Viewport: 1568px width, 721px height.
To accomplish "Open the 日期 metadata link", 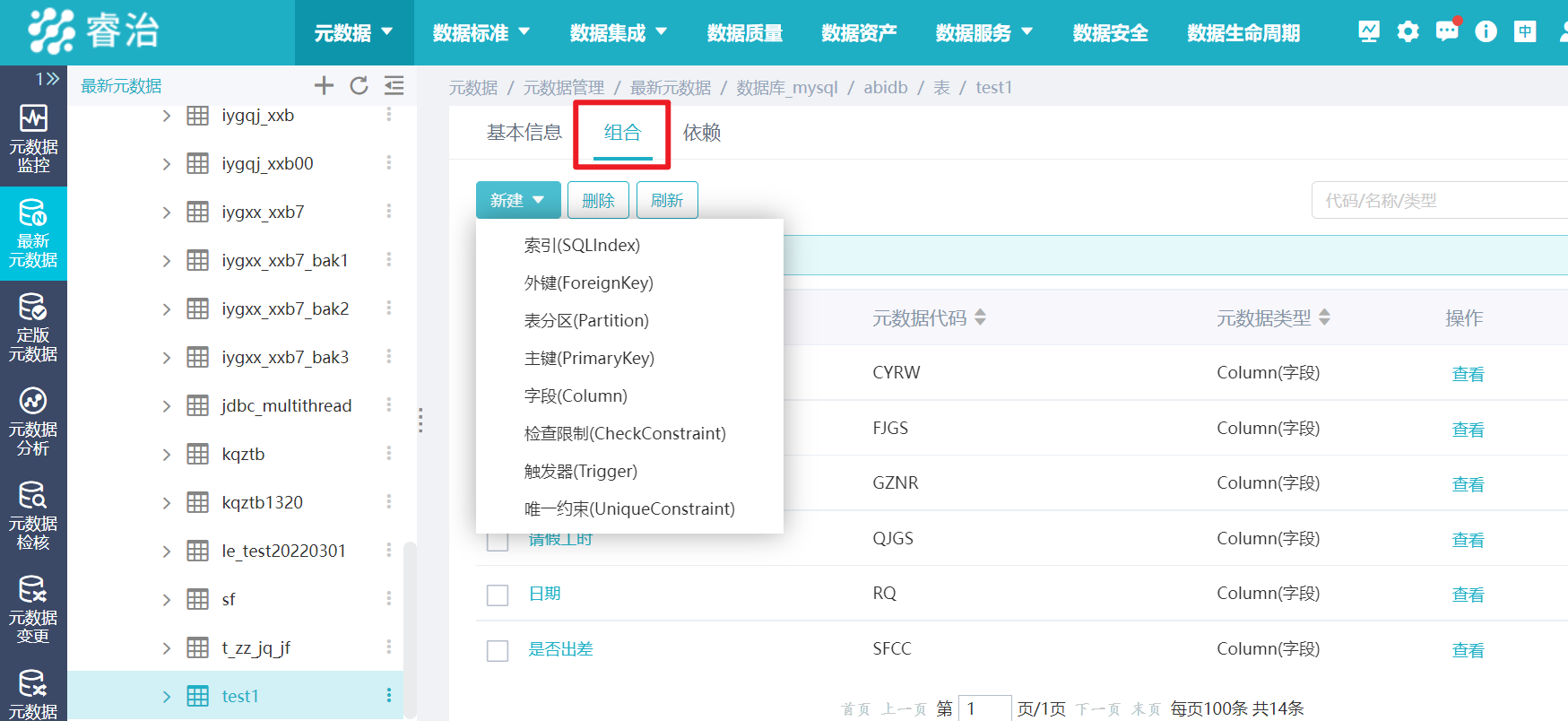I will [x=544, y=594].
